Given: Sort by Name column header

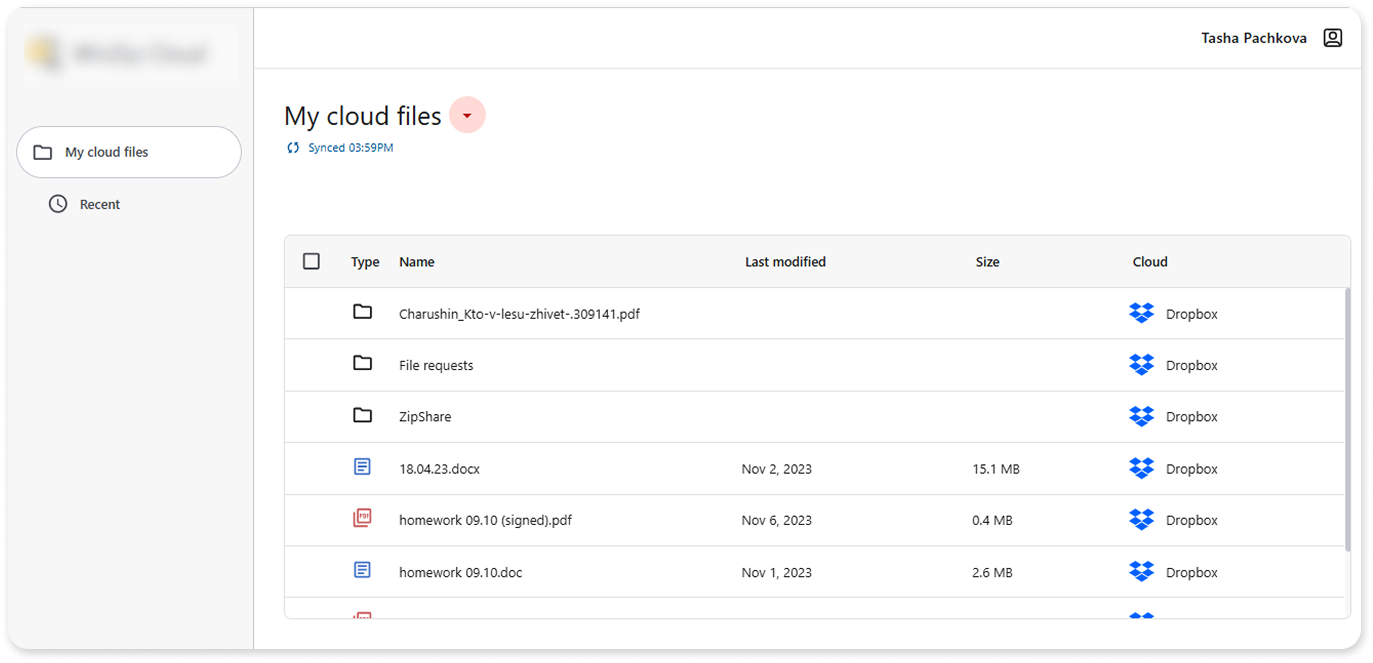Looking at the screenshot, I should pos(416,262).
